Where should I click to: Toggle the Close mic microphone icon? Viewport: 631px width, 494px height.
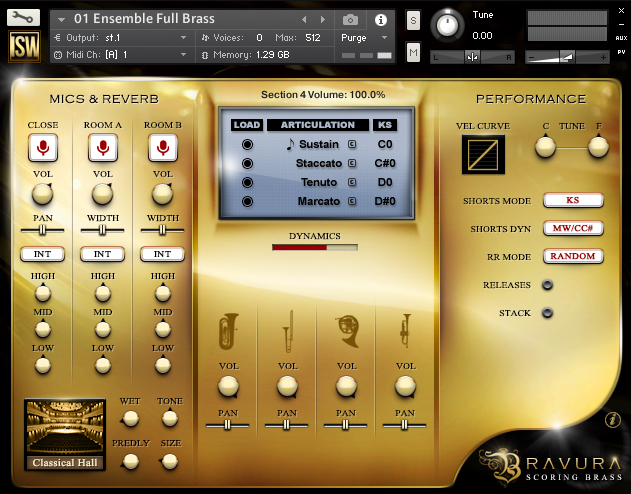point(42,149)
